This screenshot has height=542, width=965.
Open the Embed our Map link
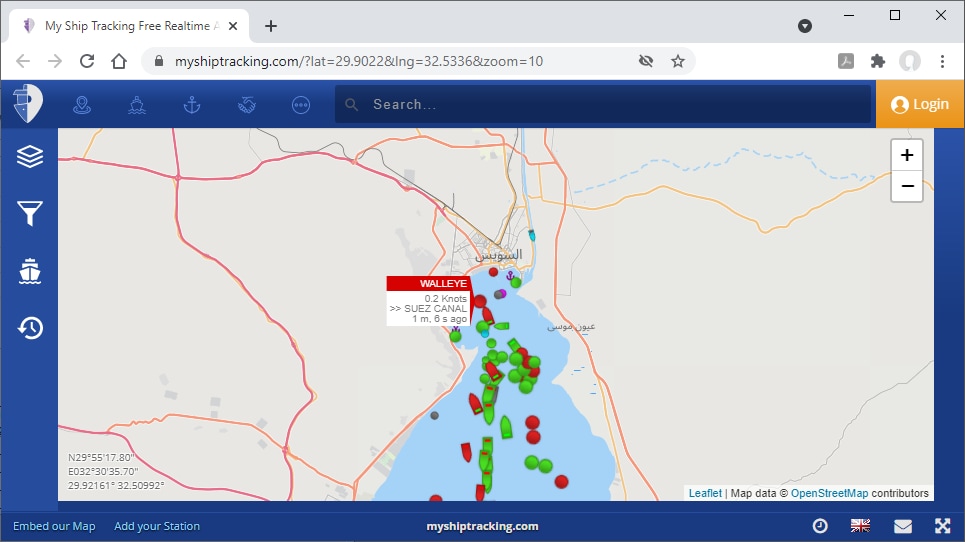tap(54, 526)
